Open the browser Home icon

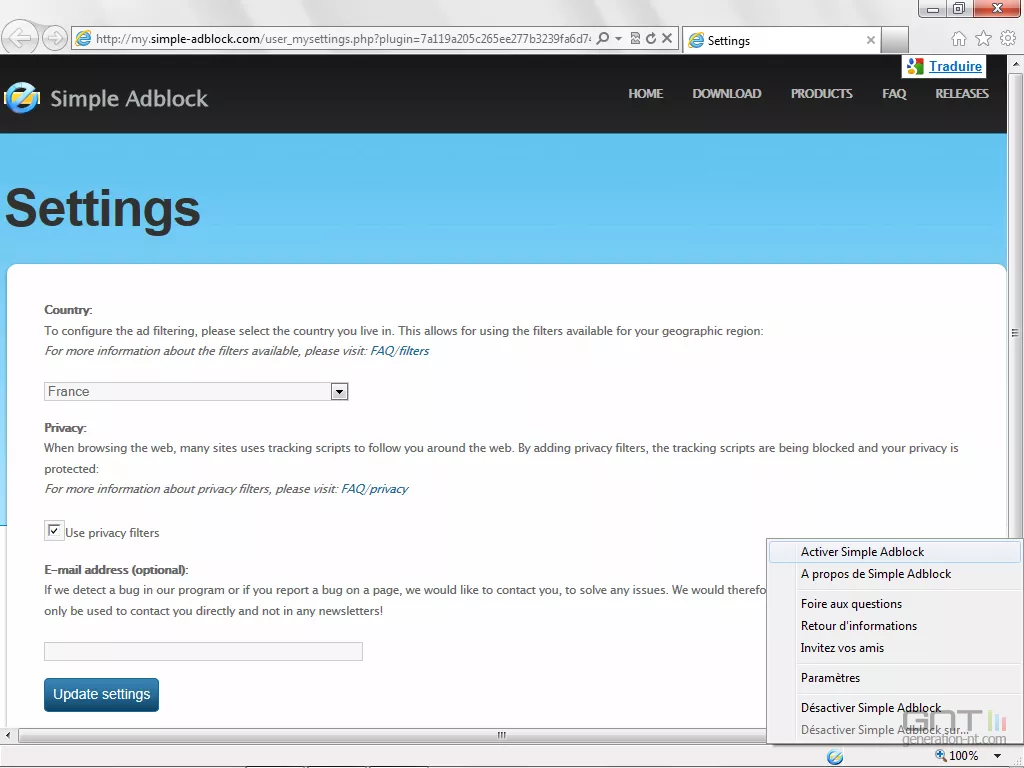coord(959,39)
